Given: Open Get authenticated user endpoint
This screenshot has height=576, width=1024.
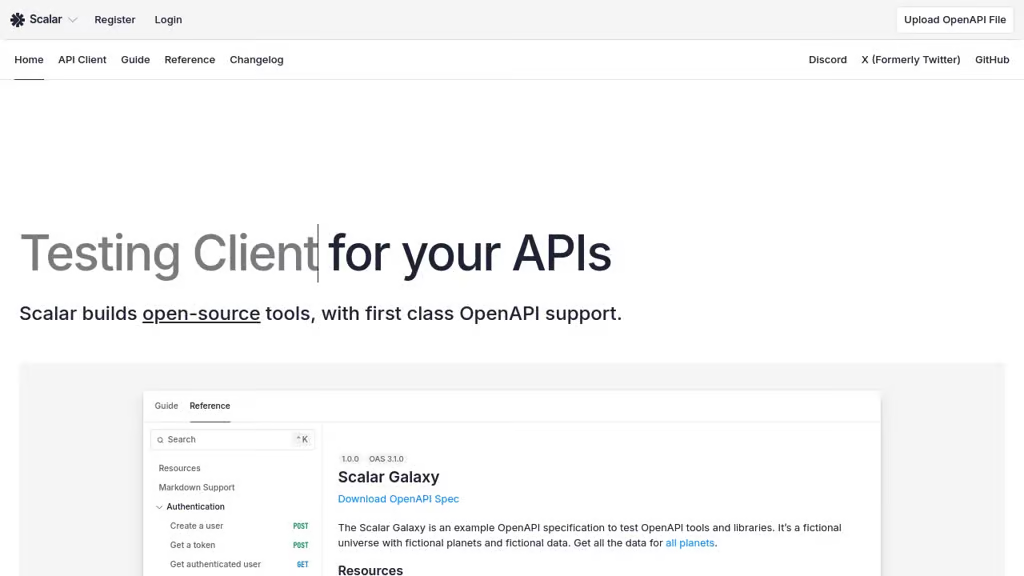Looking at the screenshot, I should coord(216,564).
